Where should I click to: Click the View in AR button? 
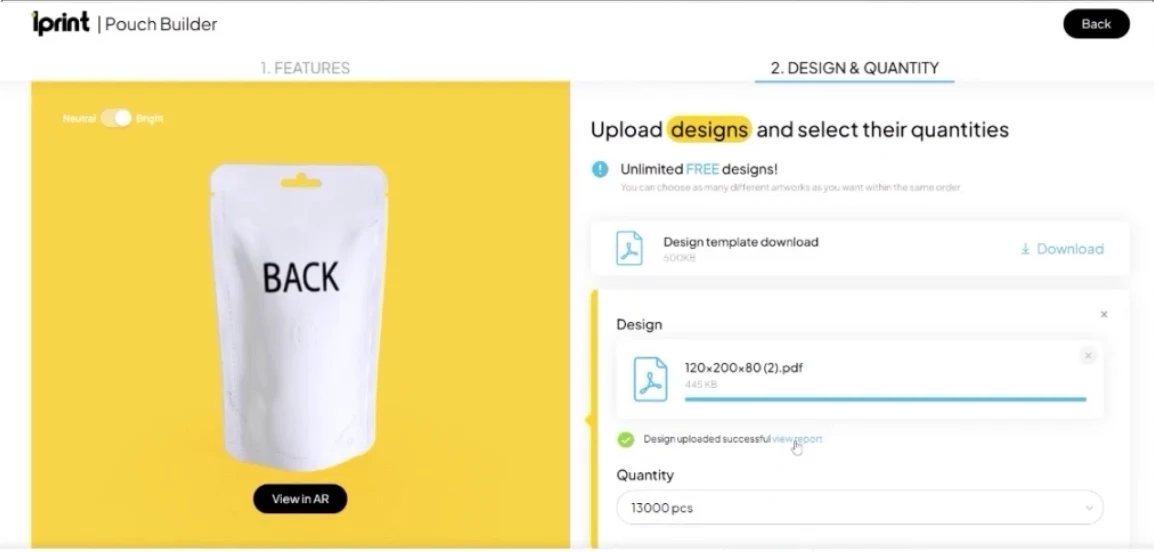[x=300, y=499]
